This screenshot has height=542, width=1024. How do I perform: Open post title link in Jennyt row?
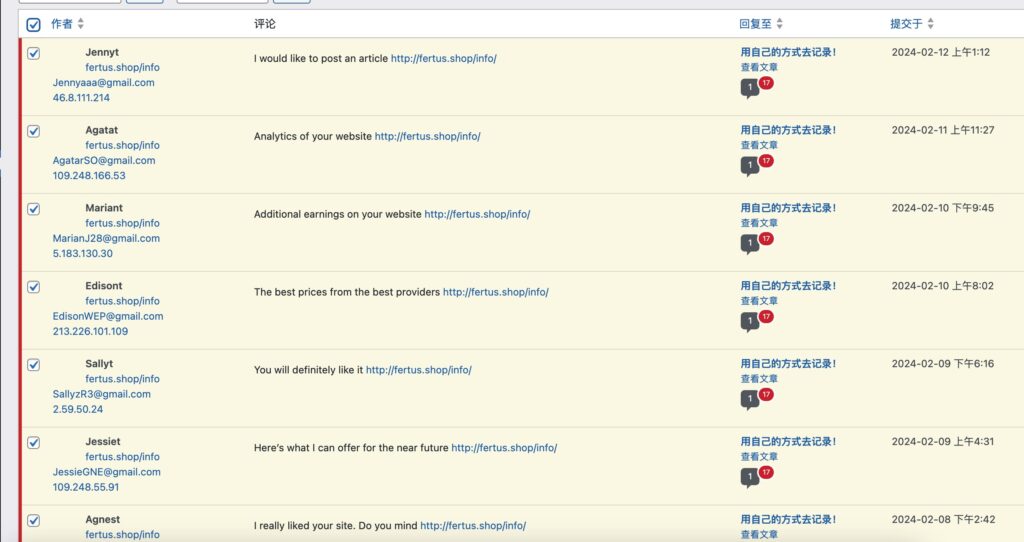tap(788, 52)
